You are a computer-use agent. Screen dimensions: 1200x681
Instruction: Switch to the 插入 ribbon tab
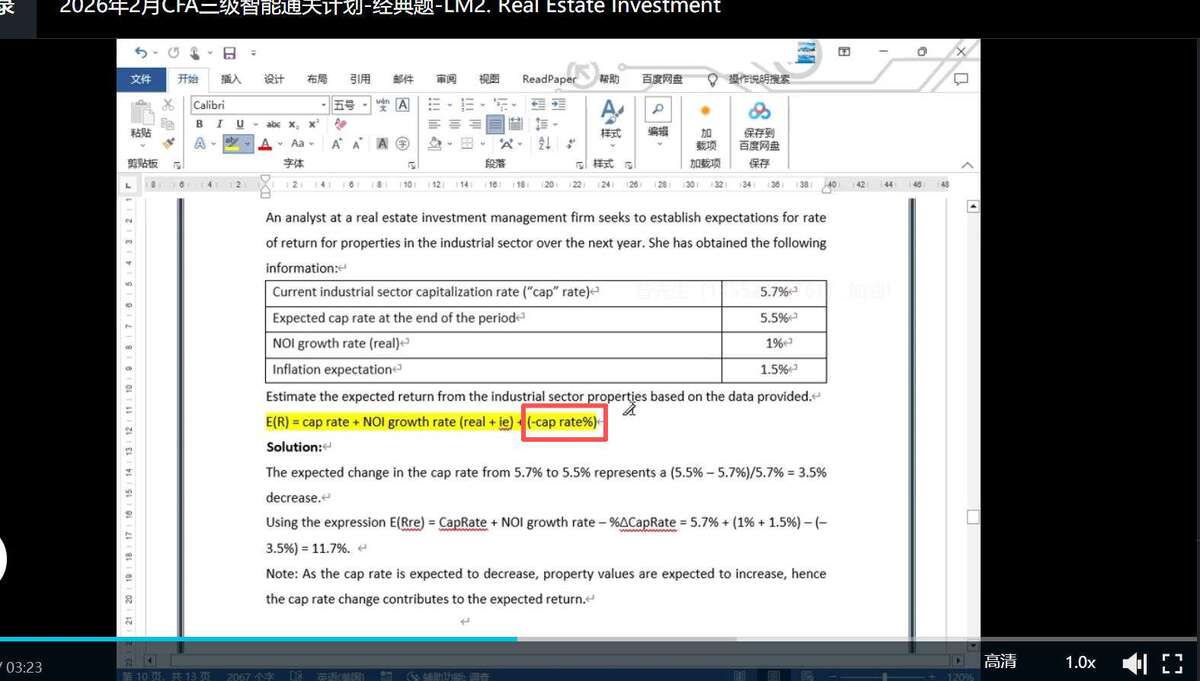(x=231, y=79)
